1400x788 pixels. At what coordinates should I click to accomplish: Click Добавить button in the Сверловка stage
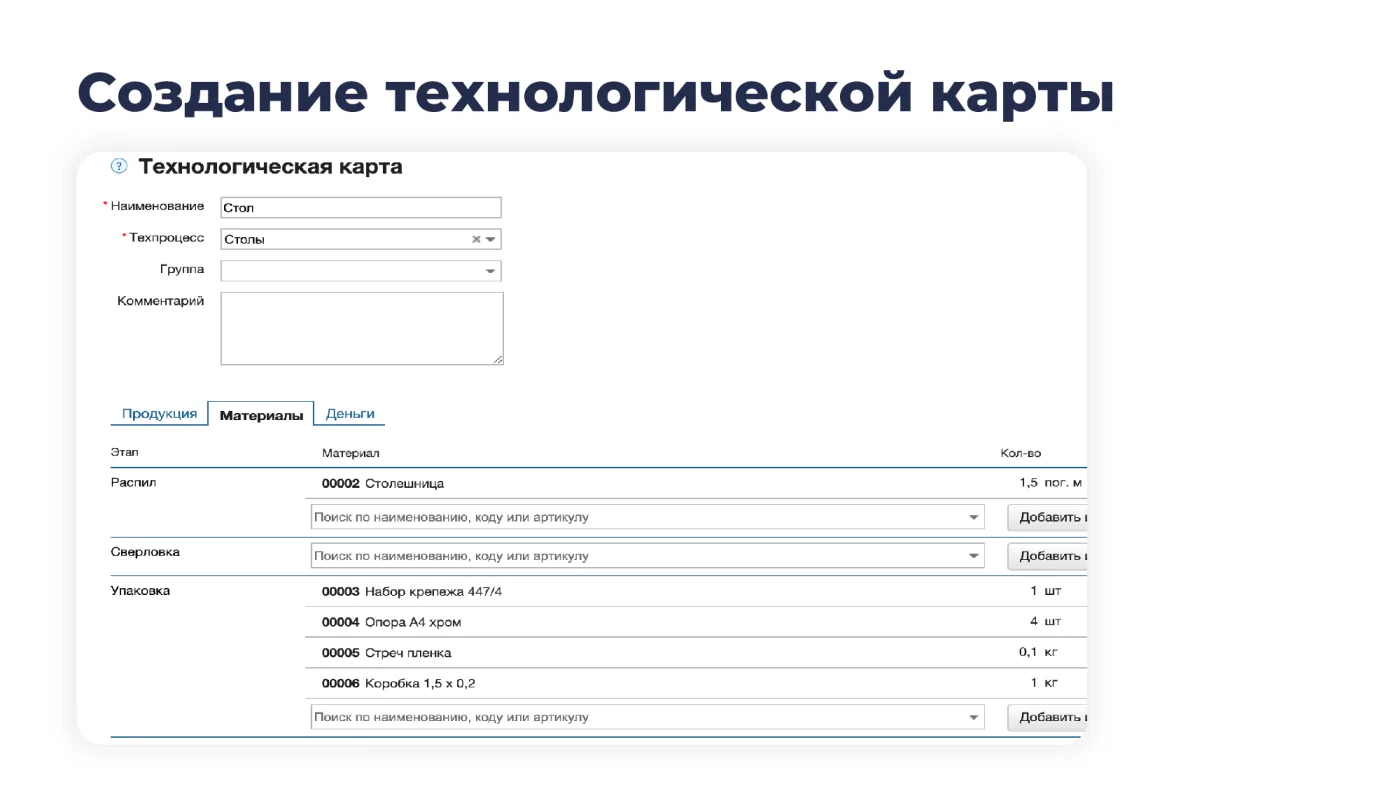click(x=1047, y=556)
